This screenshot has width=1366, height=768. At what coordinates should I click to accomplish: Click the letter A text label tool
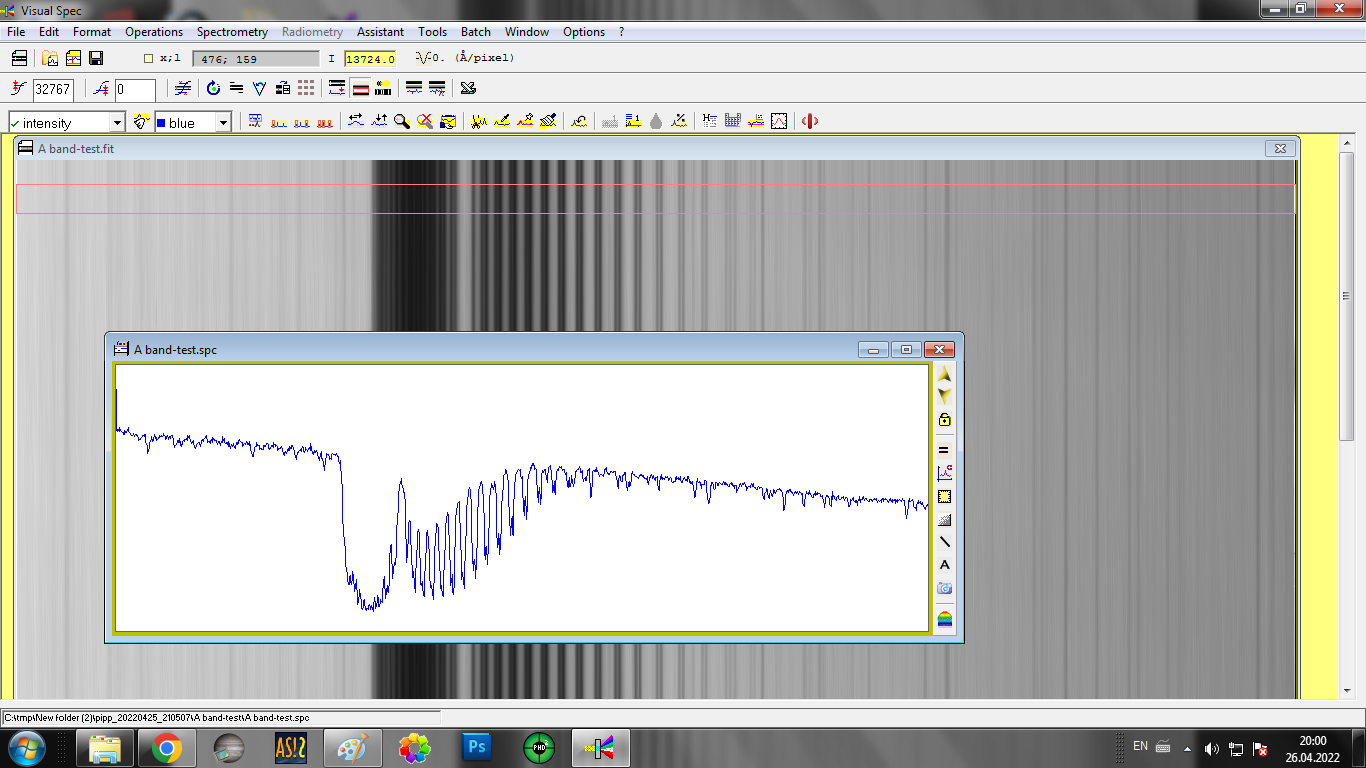[944, 565]
